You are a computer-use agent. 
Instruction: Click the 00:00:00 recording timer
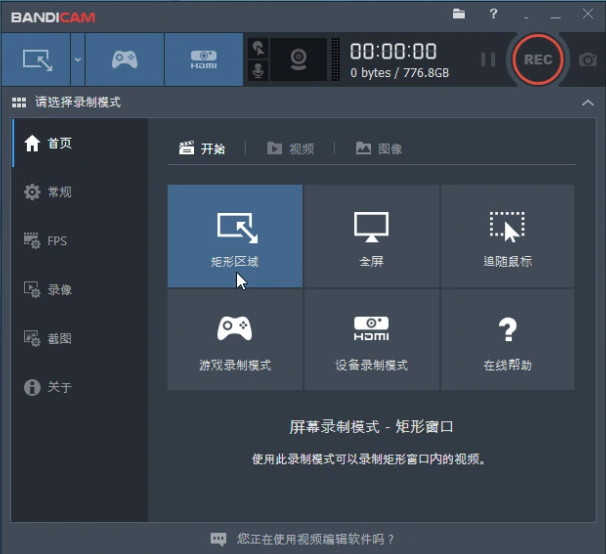pyautogui.click(x=393, y=51)
